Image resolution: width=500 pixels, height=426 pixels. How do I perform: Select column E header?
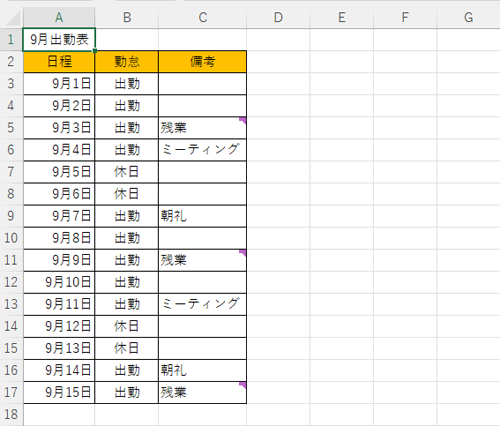[x=342, y=17]
